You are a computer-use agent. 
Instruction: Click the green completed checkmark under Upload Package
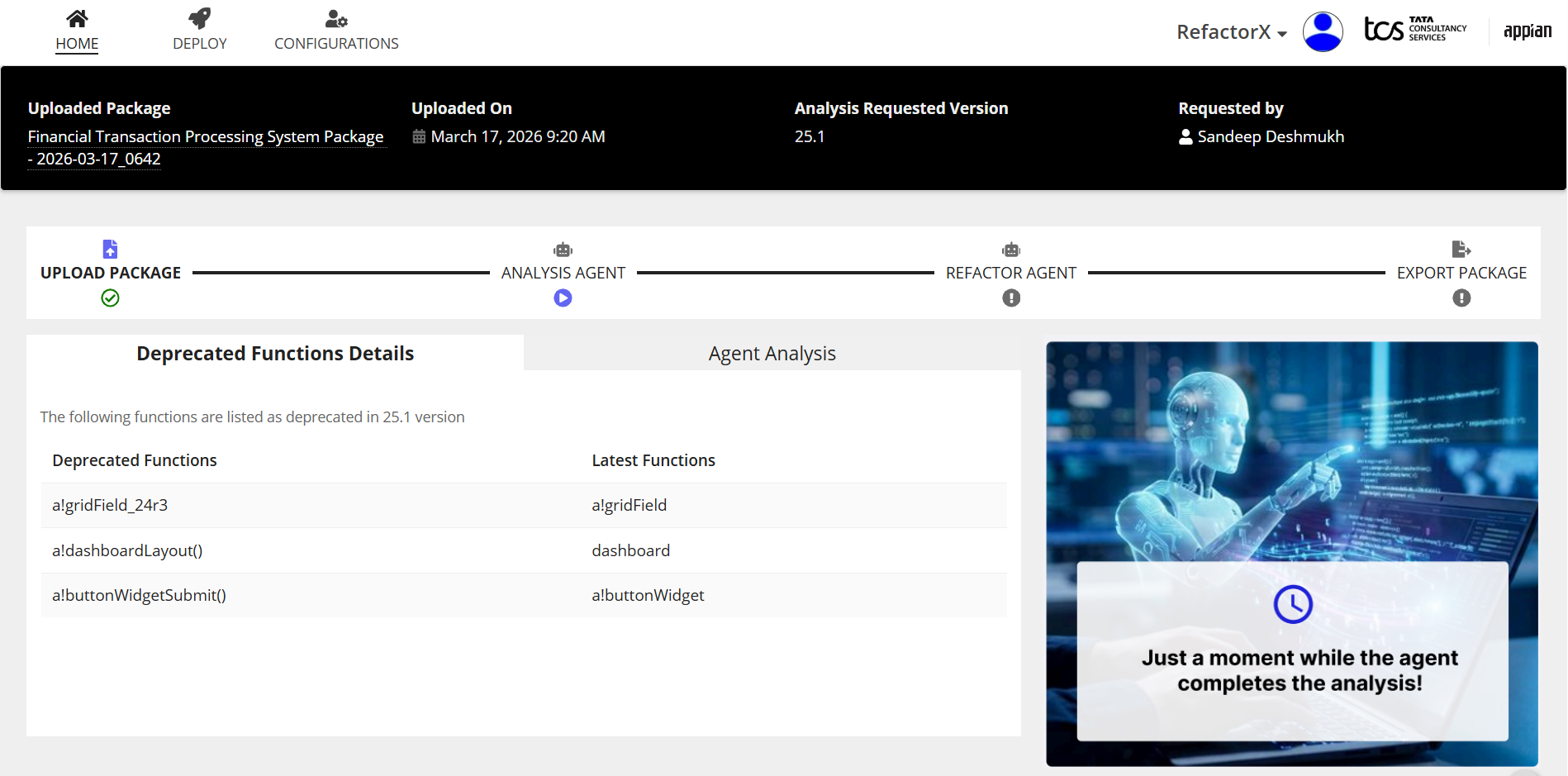[110, 298]
